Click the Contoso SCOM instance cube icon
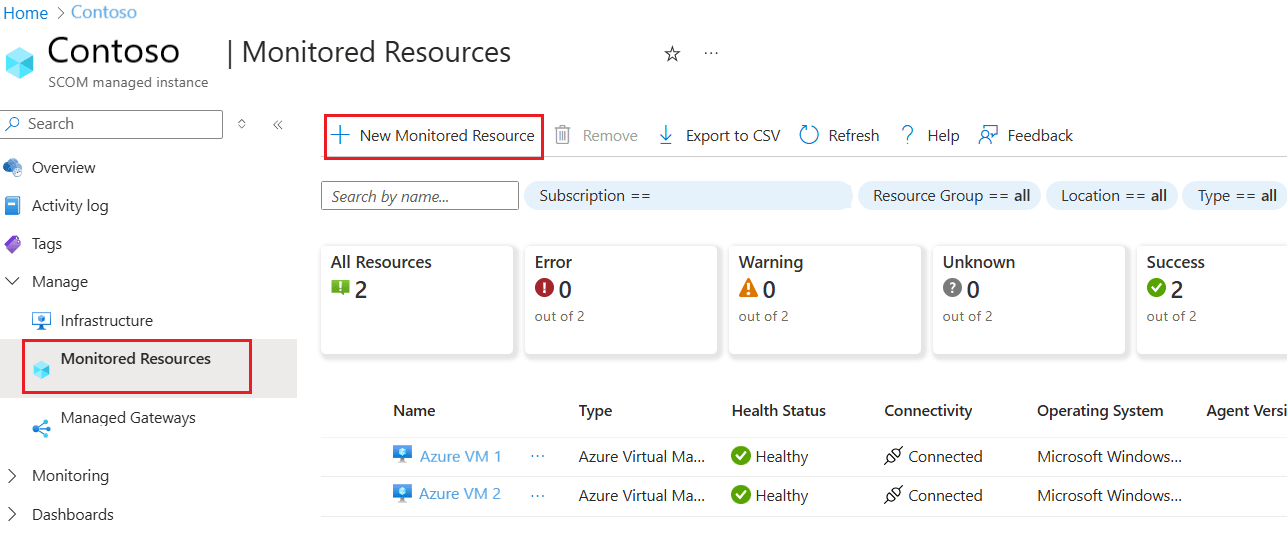1287x536 pixels. pyautogui.click(x=19, y=62)
